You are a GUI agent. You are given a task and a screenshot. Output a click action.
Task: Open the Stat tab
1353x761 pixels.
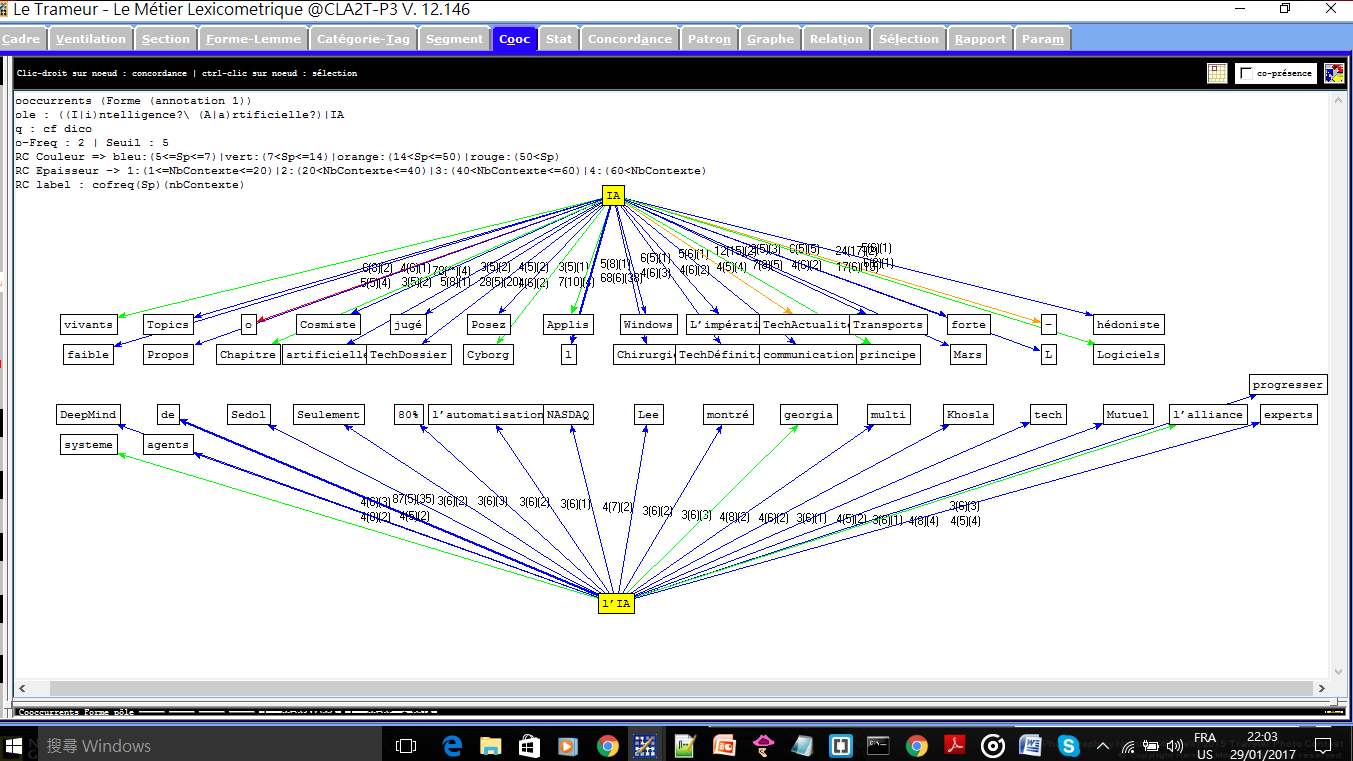pyautogui.click(x=559, y=39)
